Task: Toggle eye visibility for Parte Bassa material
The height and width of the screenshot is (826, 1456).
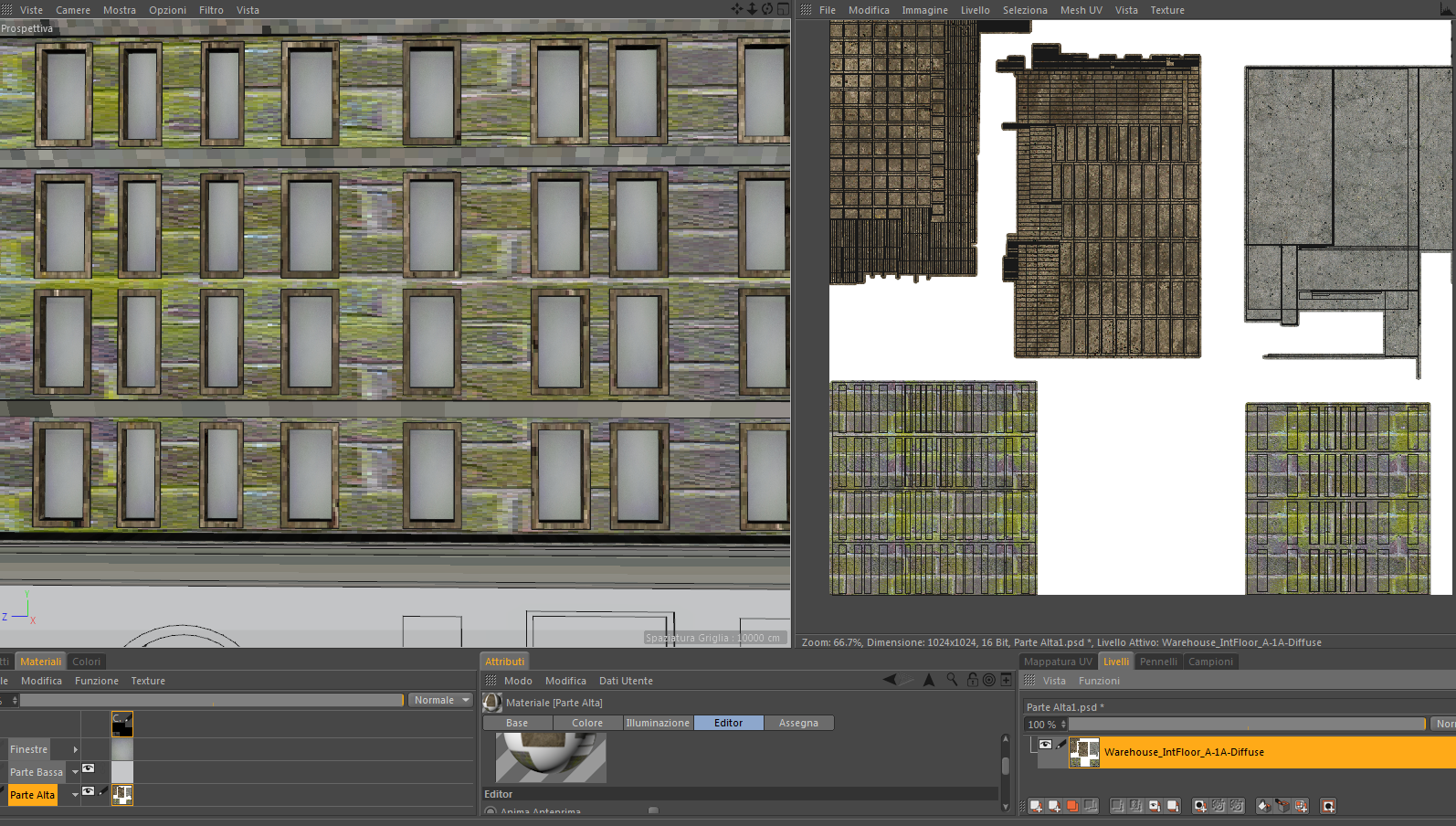Action: pos(89,768)
